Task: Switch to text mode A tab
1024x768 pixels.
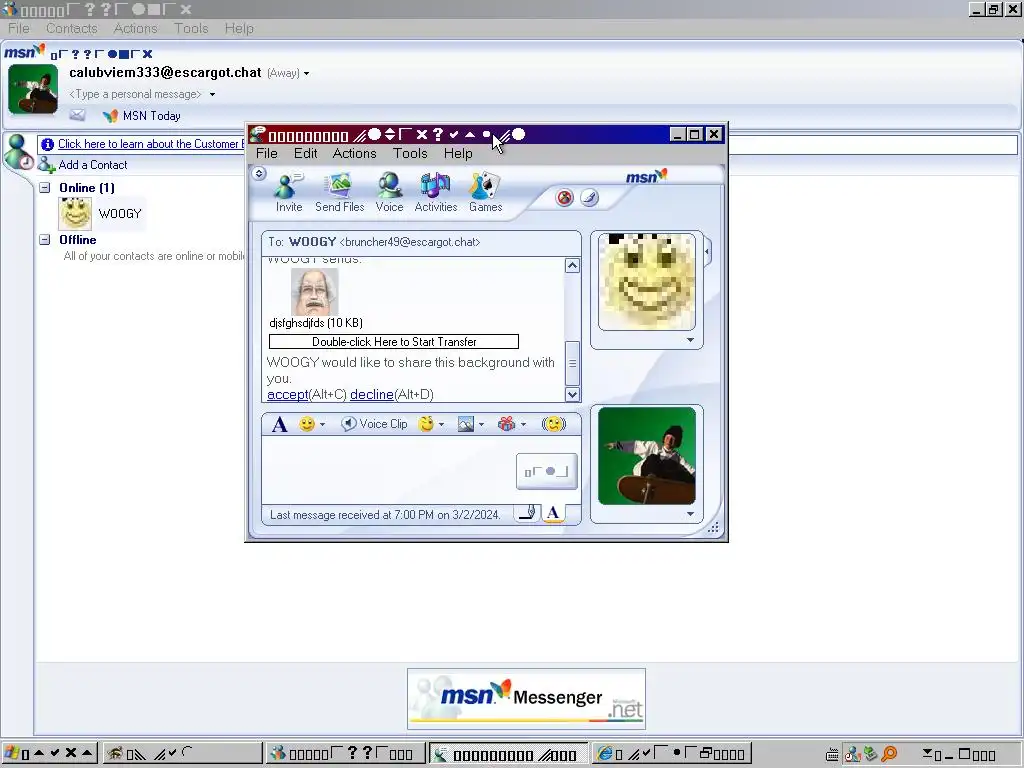Action: pyautogui.click(x=553, y=513)
